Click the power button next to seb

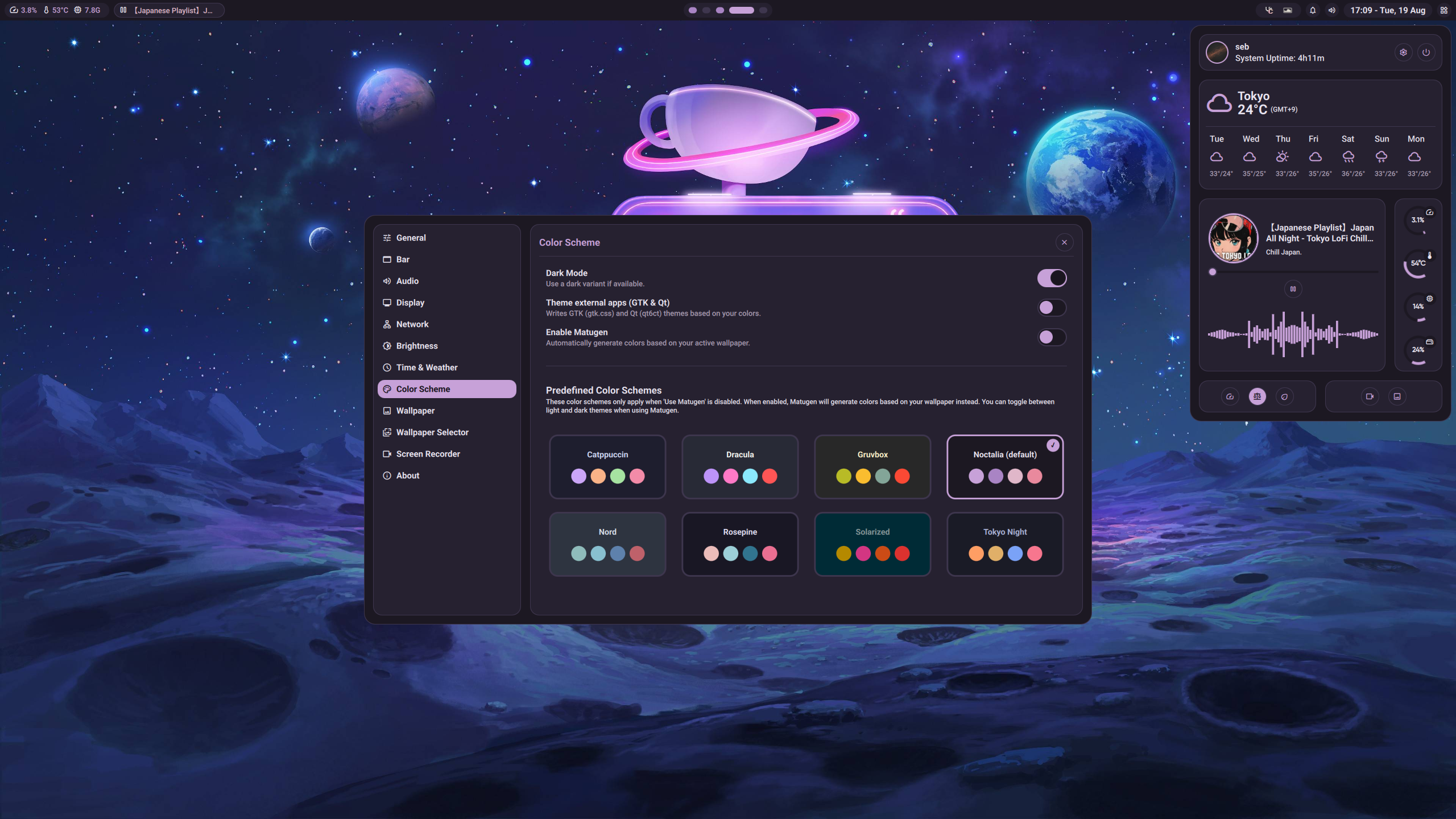point(1426,52)
